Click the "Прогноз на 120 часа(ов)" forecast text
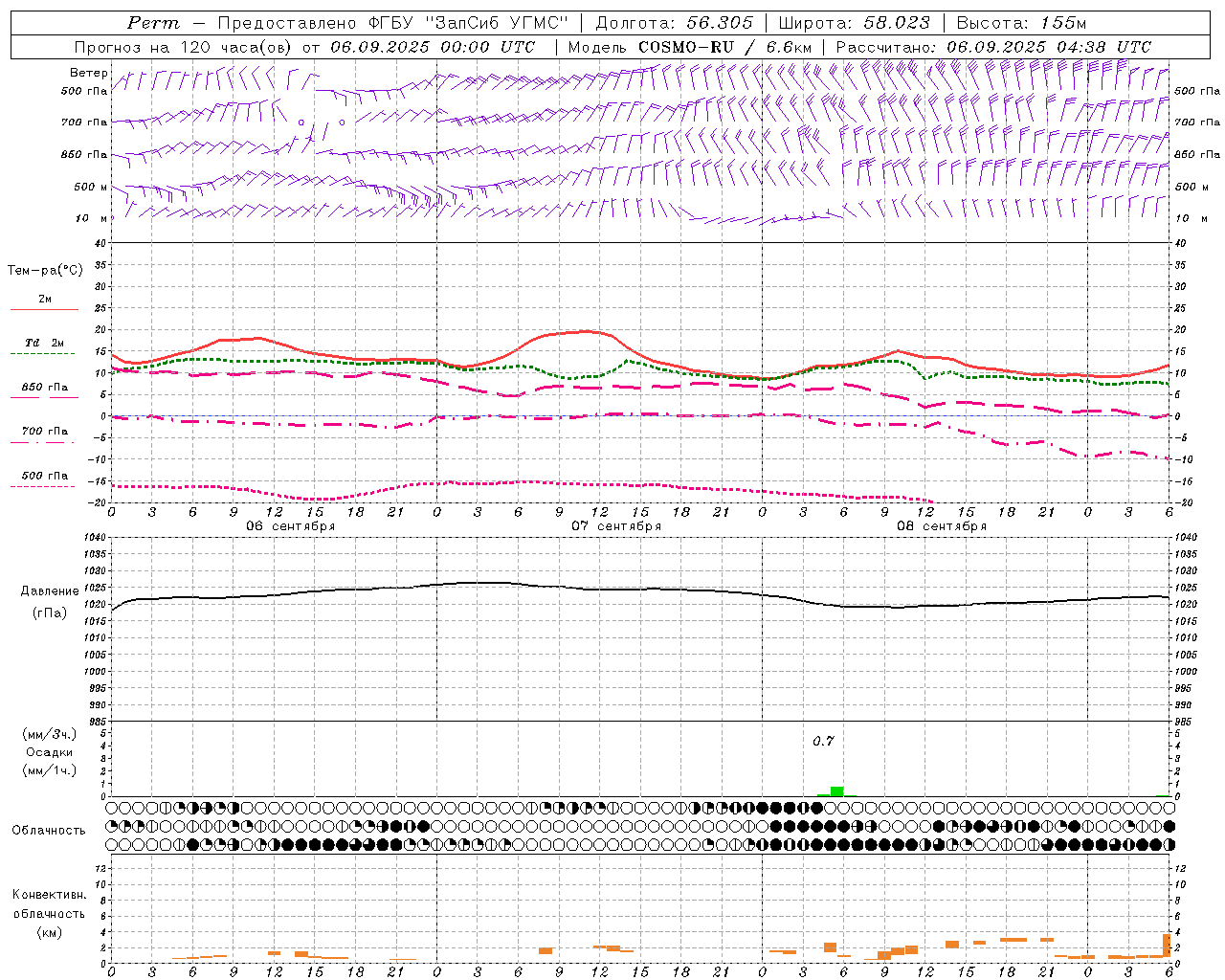 pos(185,47)
